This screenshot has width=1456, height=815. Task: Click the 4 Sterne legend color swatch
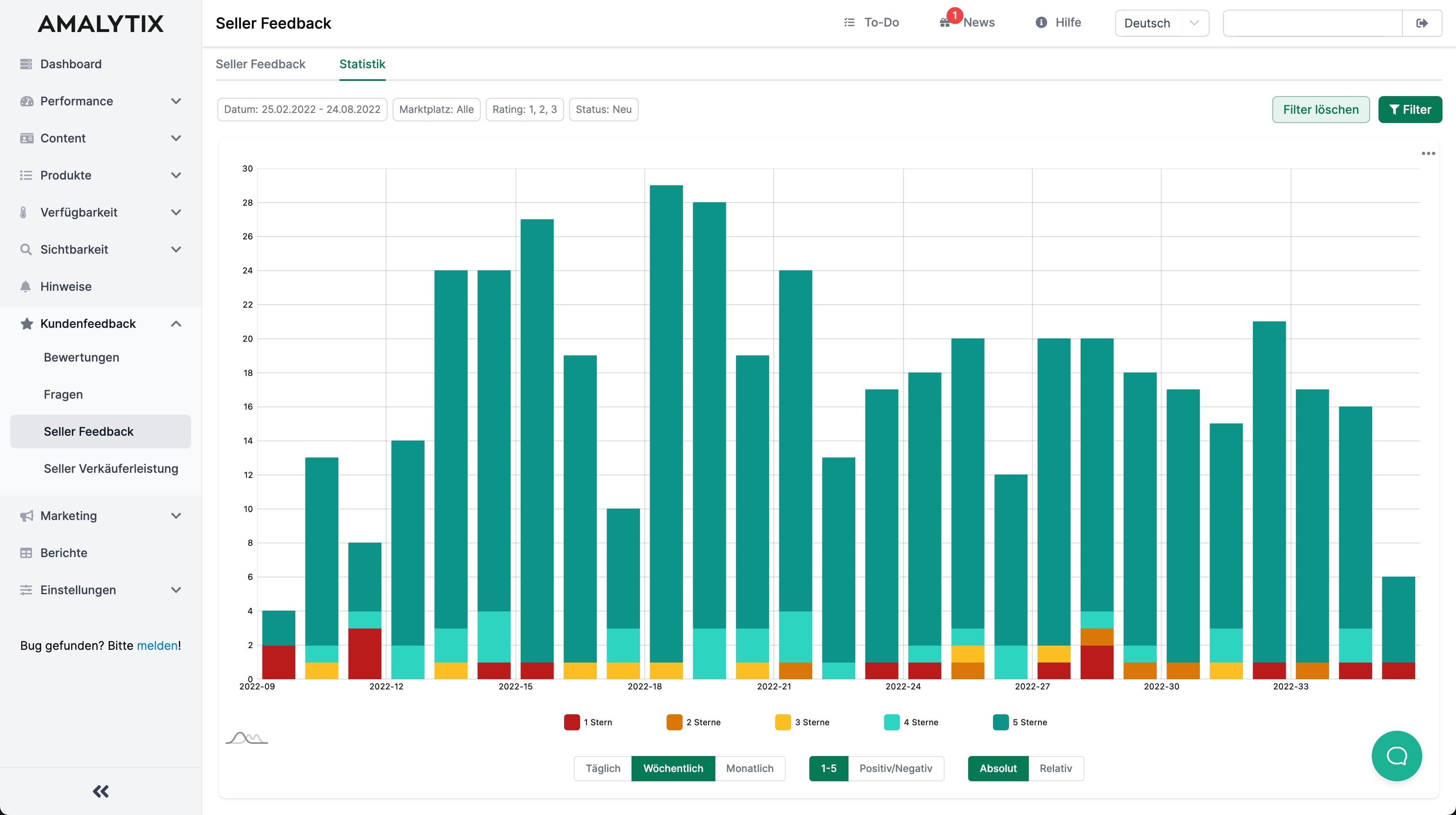pos(891,722)
